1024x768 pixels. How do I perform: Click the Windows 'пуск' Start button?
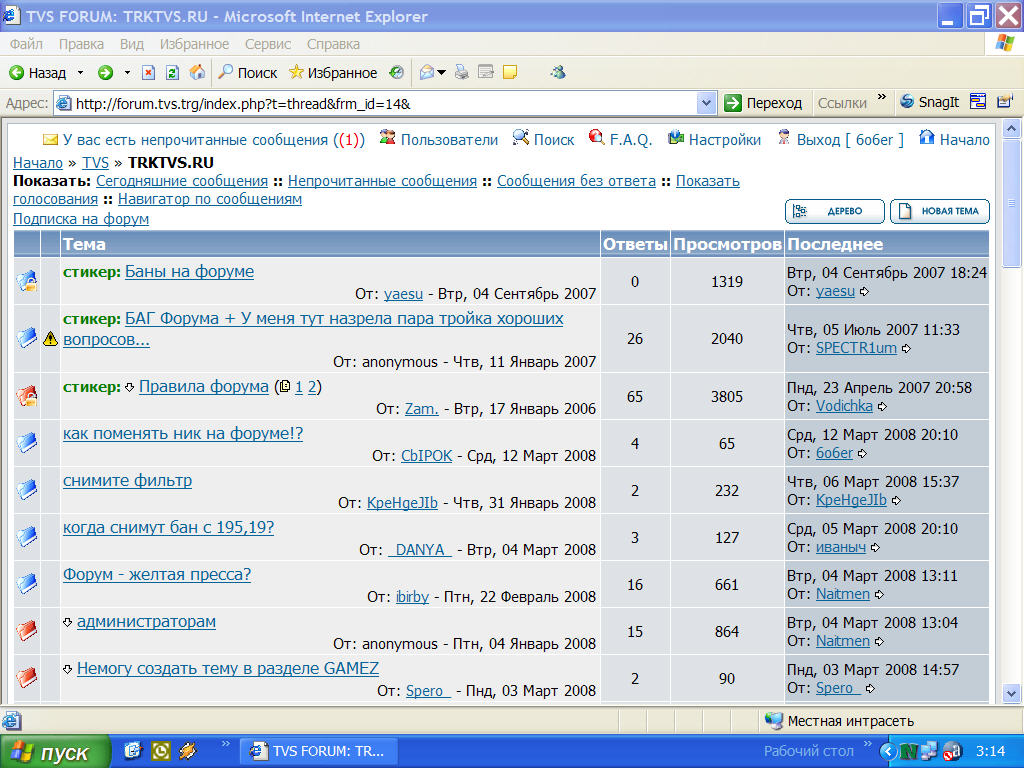pyautogui.click(x=52, y=752)
